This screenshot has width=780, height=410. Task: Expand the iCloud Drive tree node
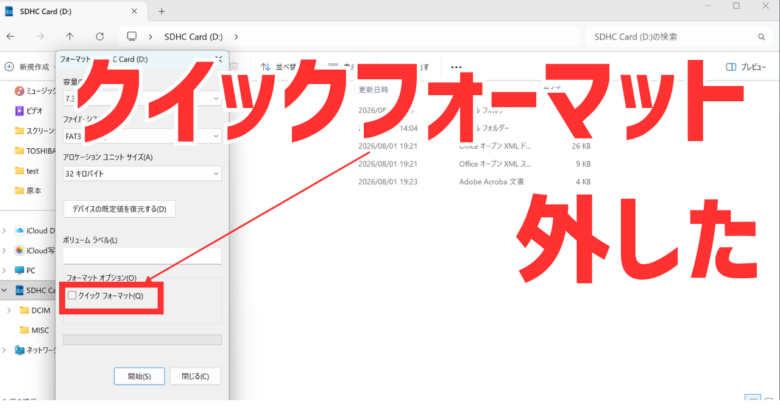4,230
